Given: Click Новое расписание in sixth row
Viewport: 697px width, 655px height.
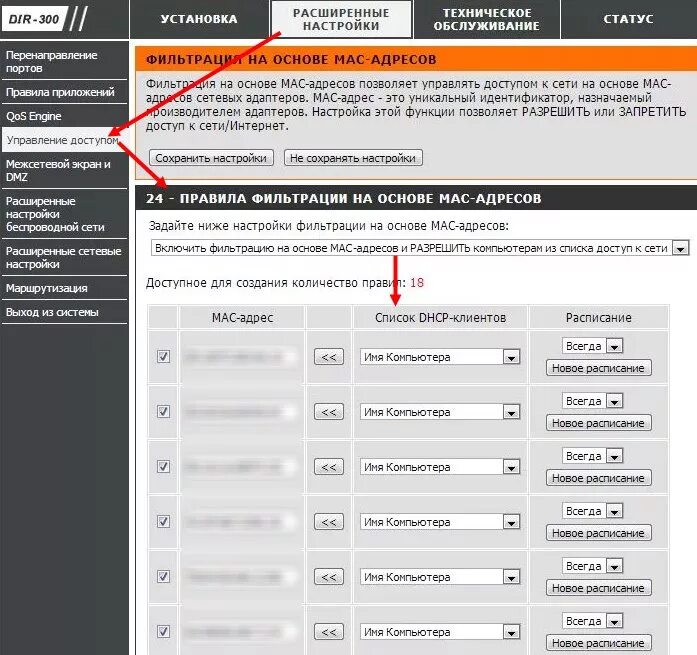Looking at the screenshot, I should [x=598, y=643].
